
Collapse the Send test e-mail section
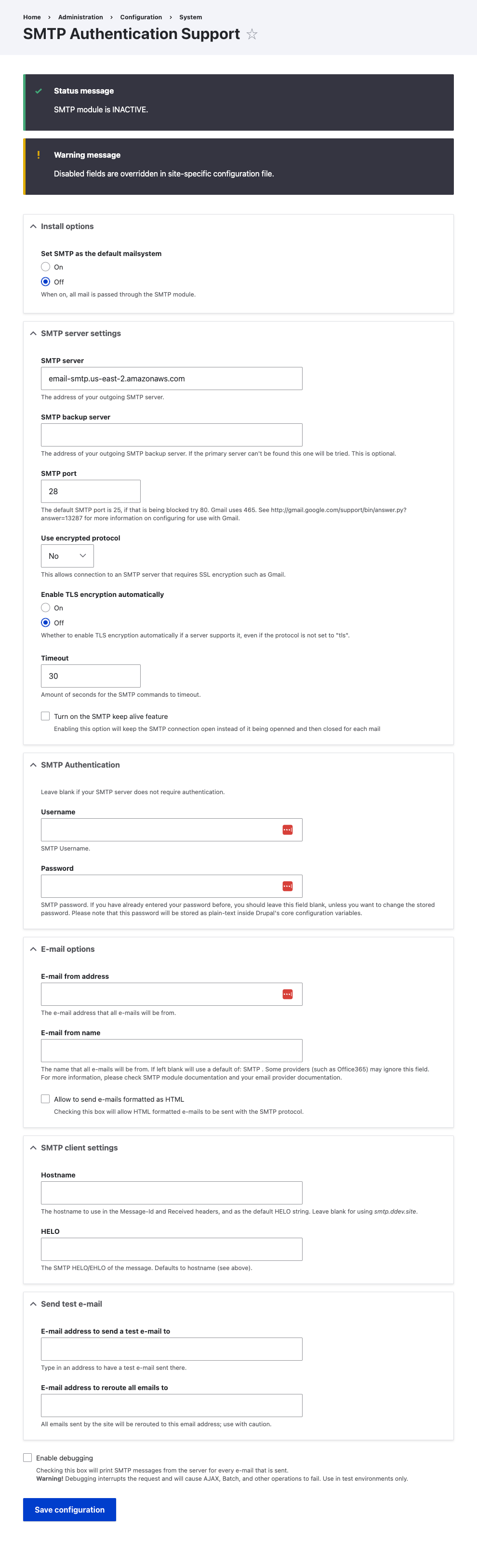tap(71, 1304)
